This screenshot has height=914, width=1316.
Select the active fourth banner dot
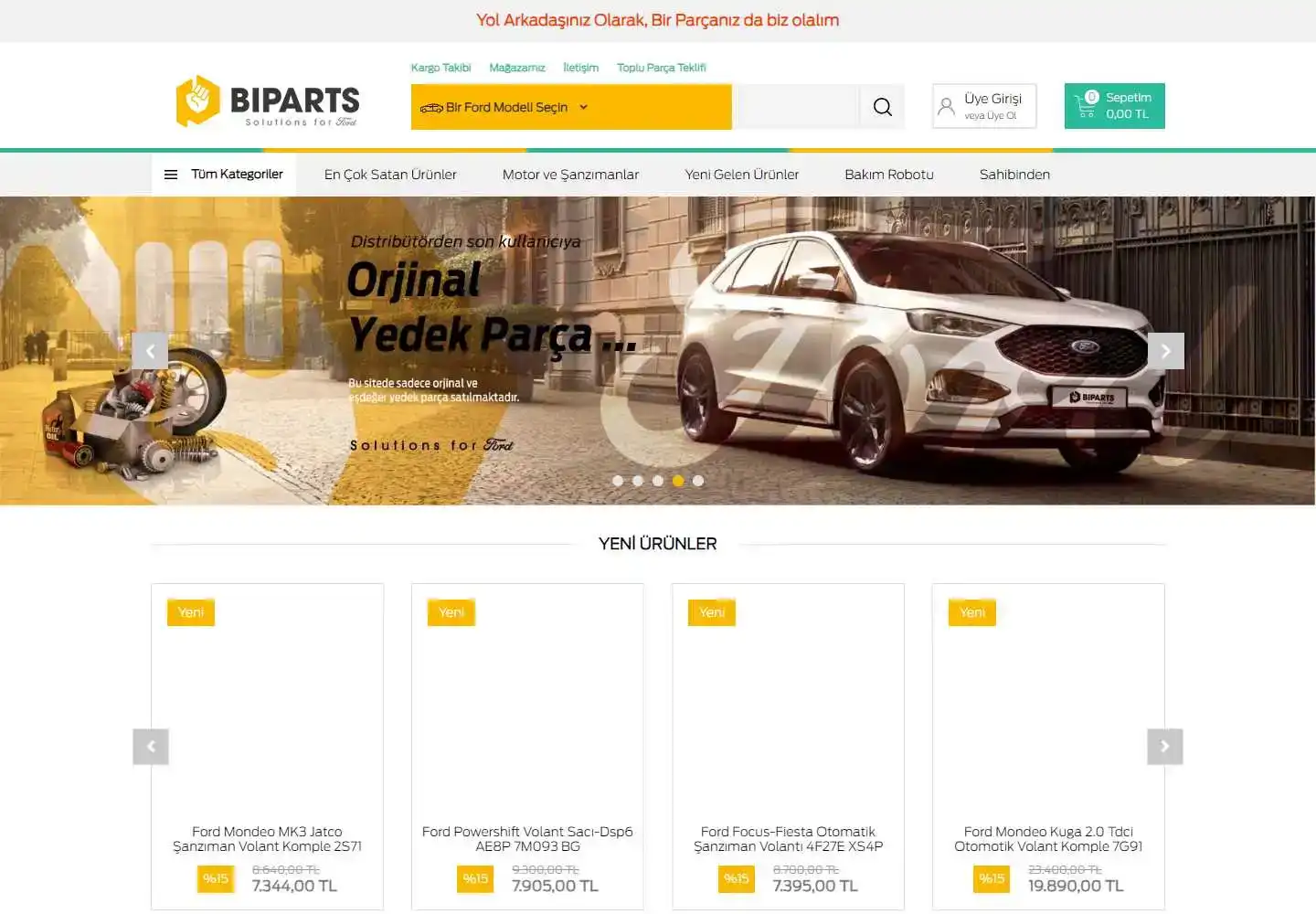click(x=678, y=481)
